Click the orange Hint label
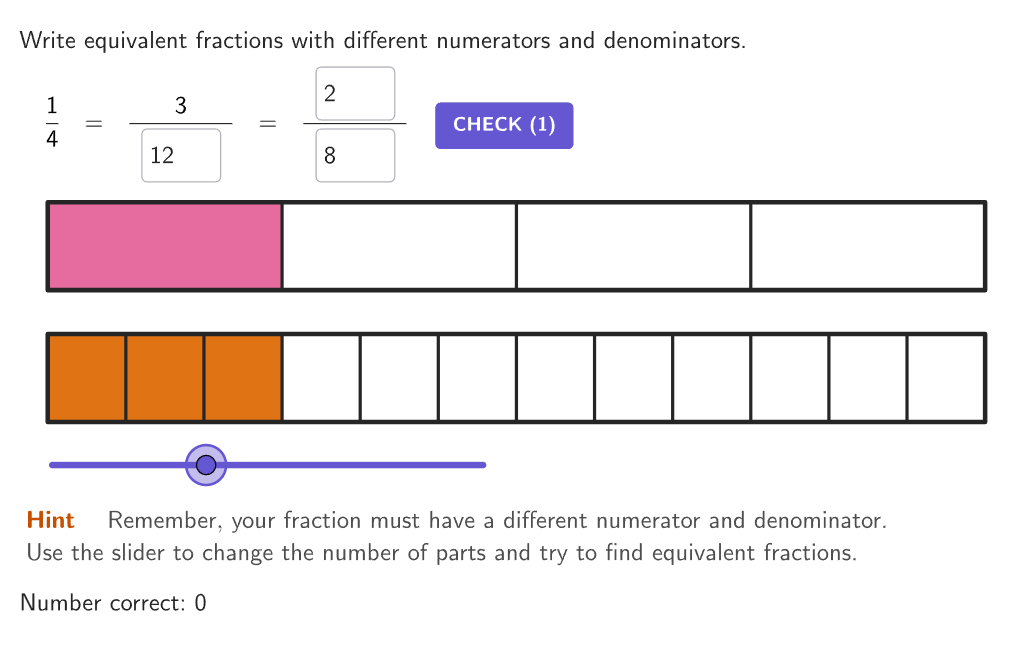The image size is (1032, 645). pyautogui.click(x=50, y=520)
